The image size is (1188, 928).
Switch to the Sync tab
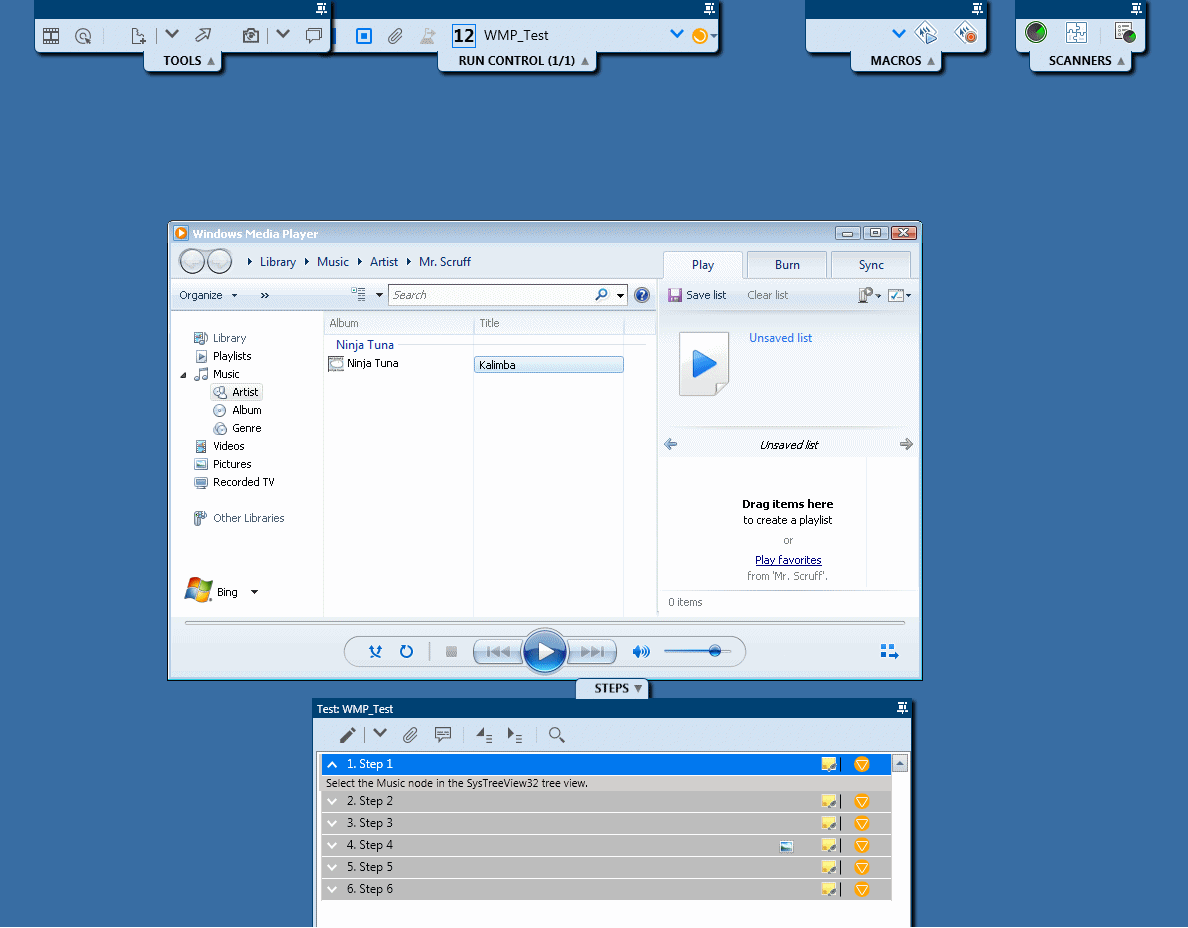(x=871, y=265)
